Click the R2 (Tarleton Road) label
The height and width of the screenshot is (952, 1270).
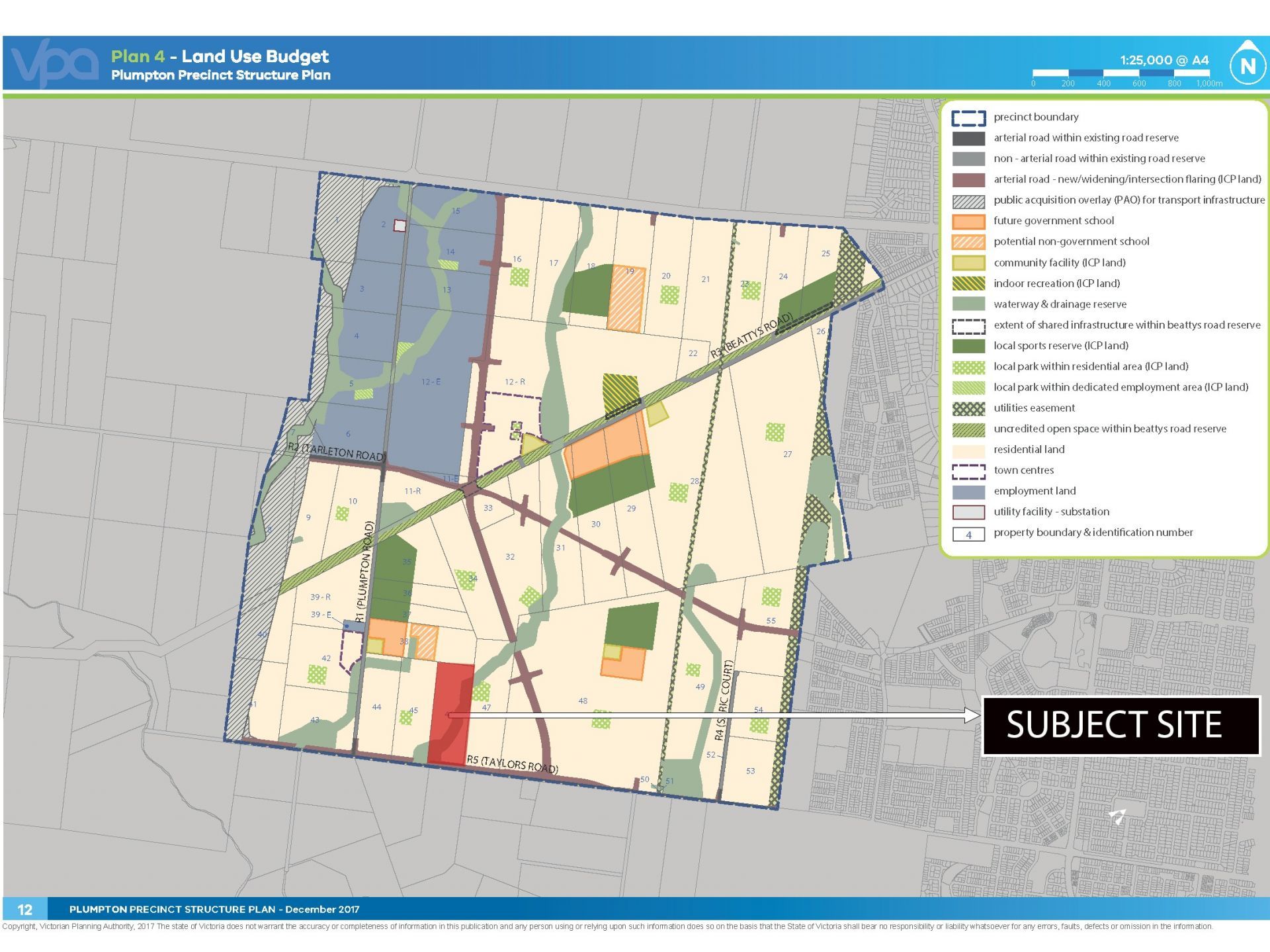pyautogui.click(x=335, y=451)
